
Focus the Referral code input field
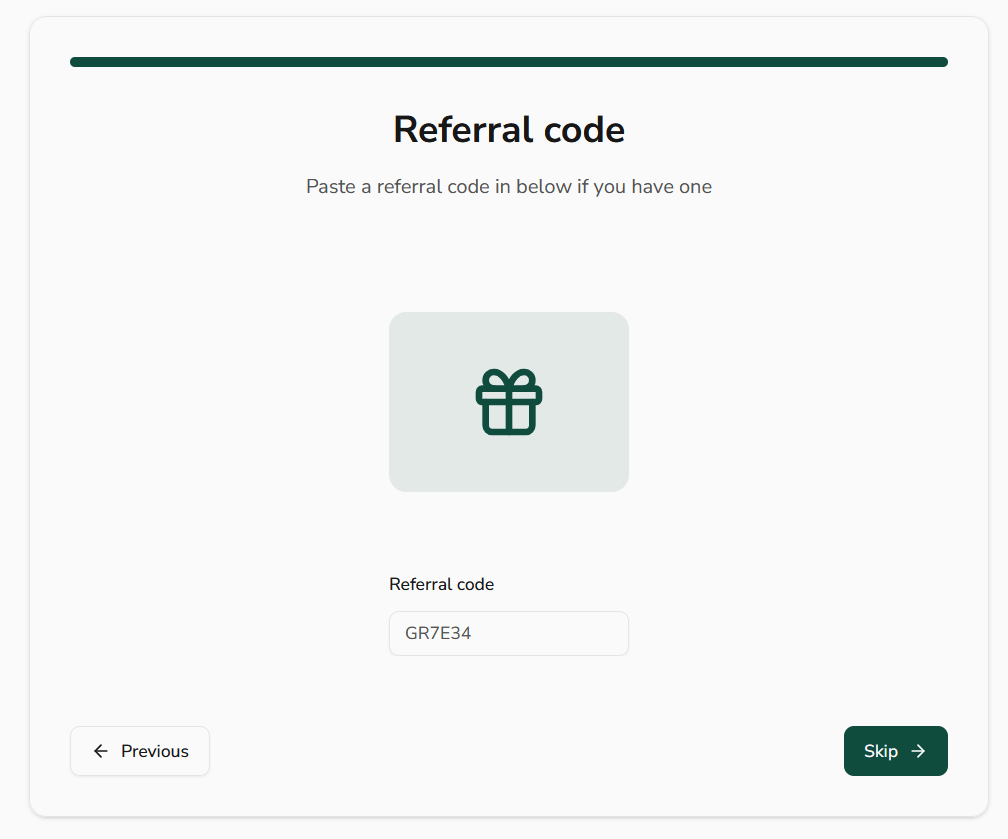click(509, 633)
